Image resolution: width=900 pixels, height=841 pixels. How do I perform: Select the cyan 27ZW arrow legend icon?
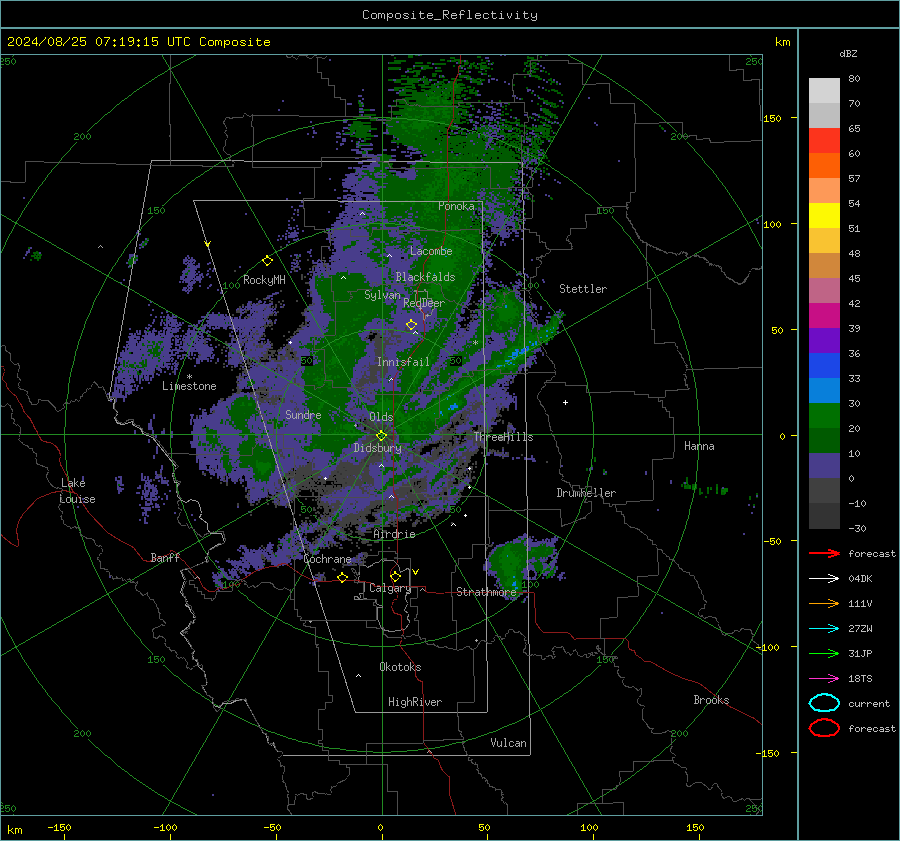pos(824,628)
